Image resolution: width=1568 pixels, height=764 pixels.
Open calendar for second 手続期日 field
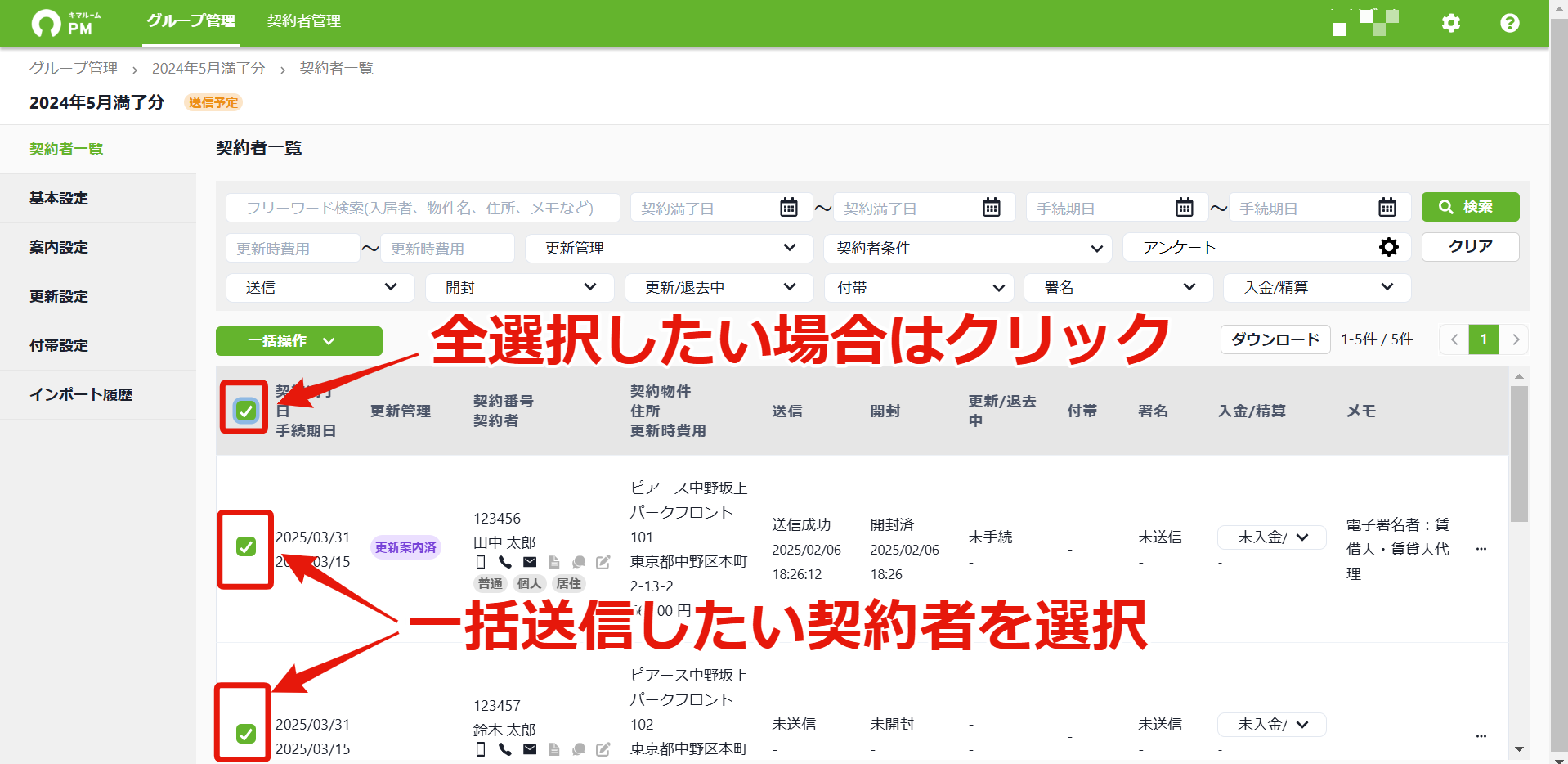[1387, 208]
